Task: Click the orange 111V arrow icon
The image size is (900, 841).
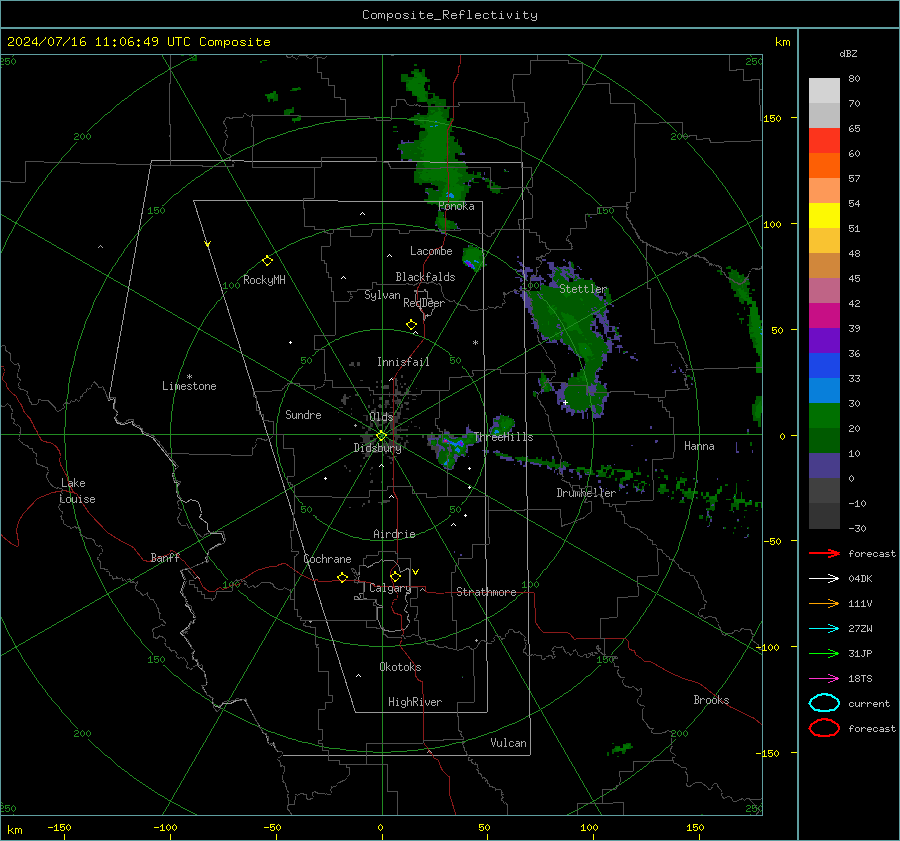Action: (x=824, y=603)
